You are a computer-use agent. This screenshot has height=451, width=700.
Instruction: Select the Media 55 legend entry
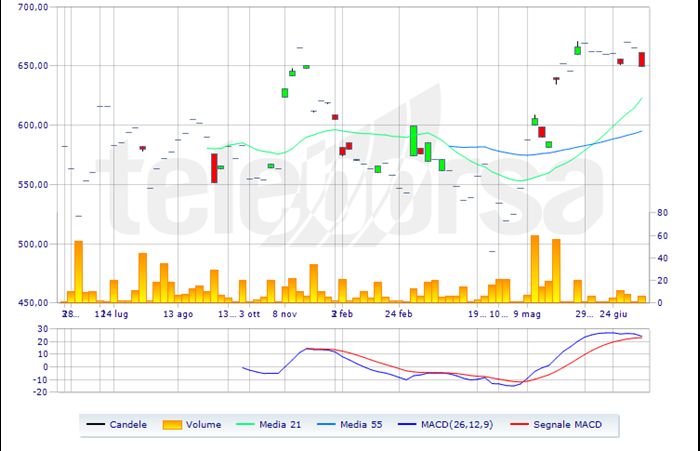pyautogui.click(x=350, y=425)
